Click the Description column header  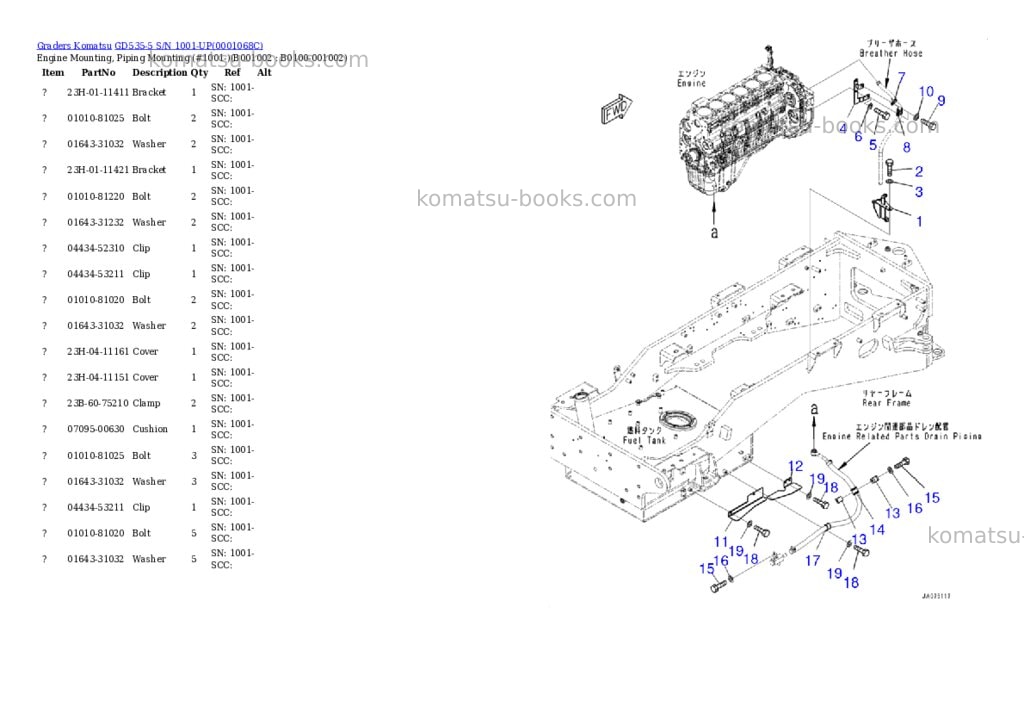click(x=160, y=72)
